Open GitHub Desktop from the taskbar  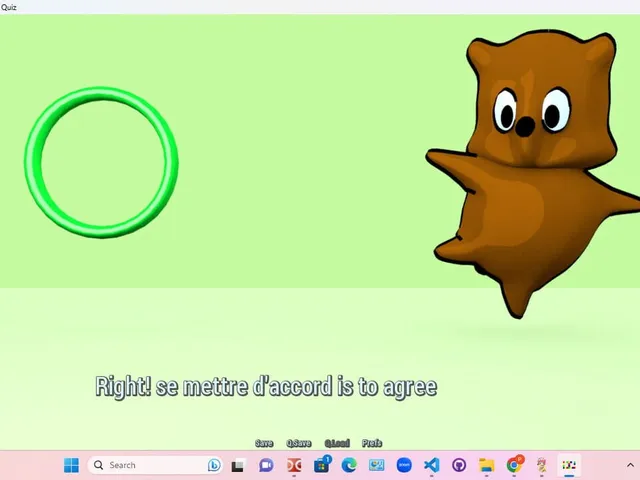point(459,465)
